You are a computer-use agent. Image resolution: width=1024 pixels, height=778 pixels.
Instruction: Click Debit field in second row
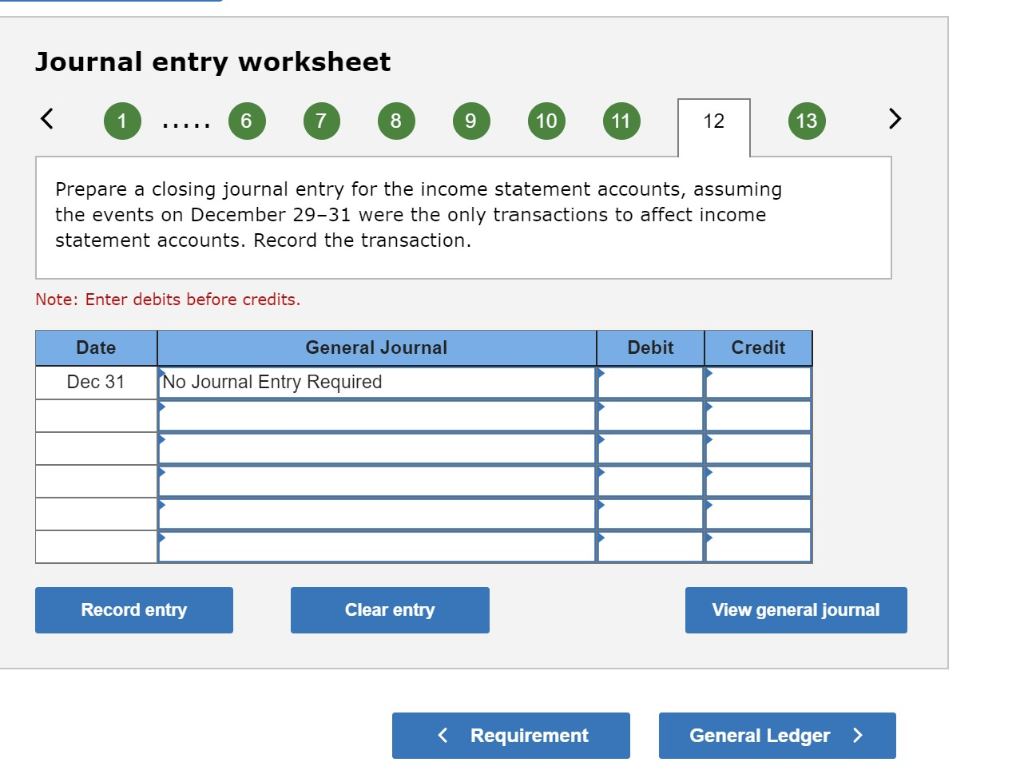[650, 415]
